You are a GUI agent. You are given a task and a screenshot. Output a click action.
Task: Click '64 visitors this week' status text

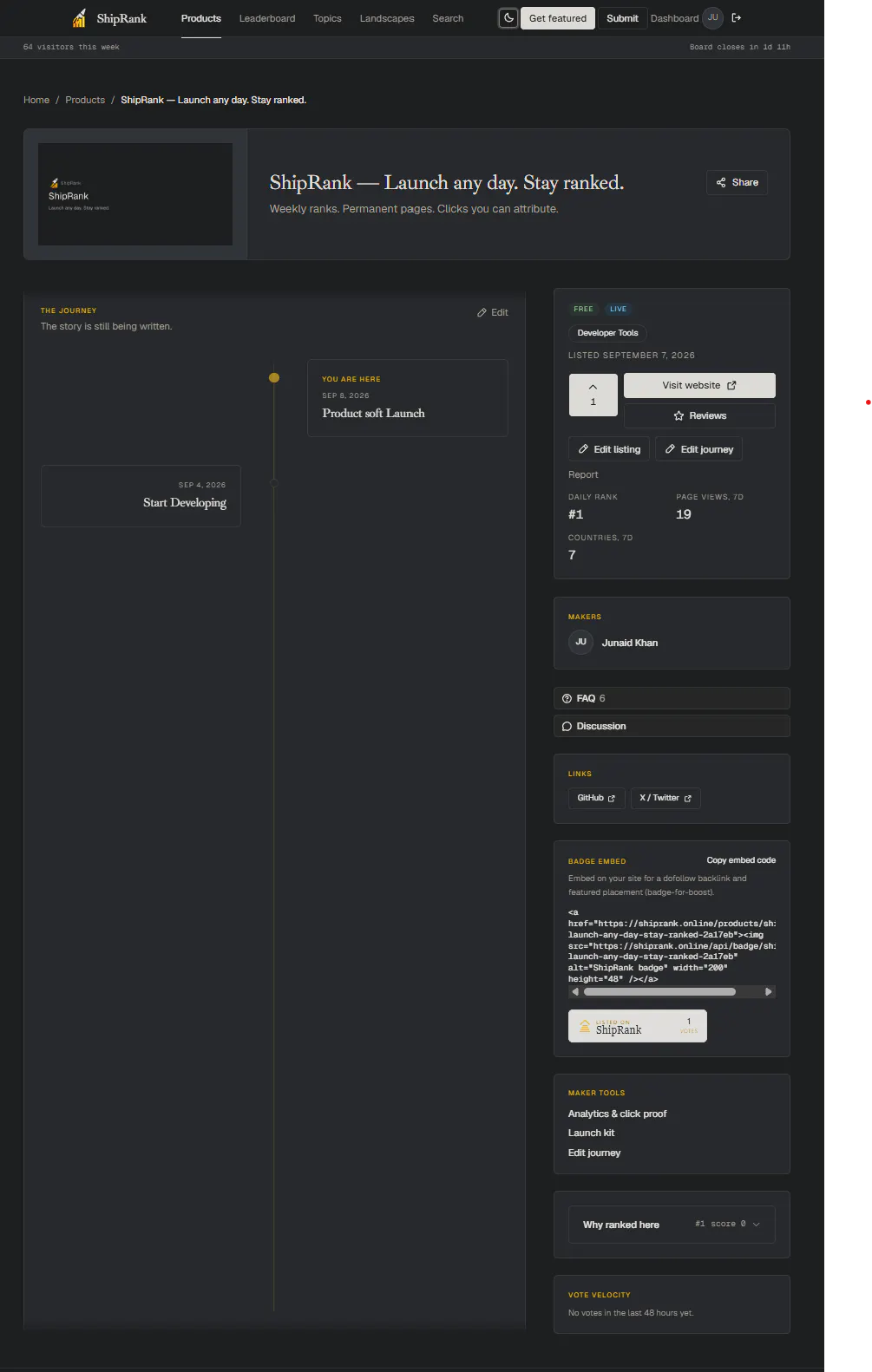point(71,47)
